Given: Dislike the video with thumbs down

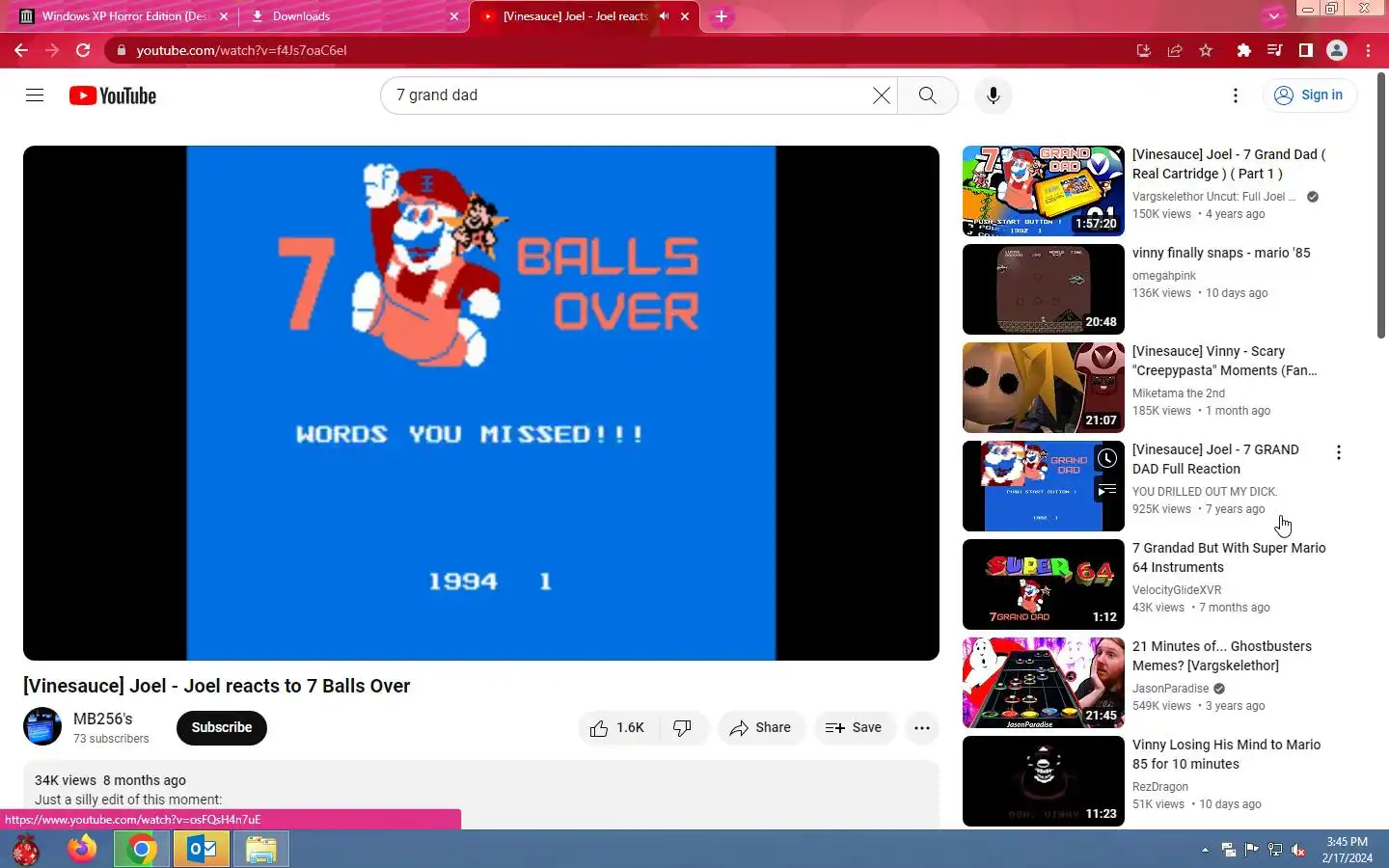Looking at the screenshot, I should 683,728.
